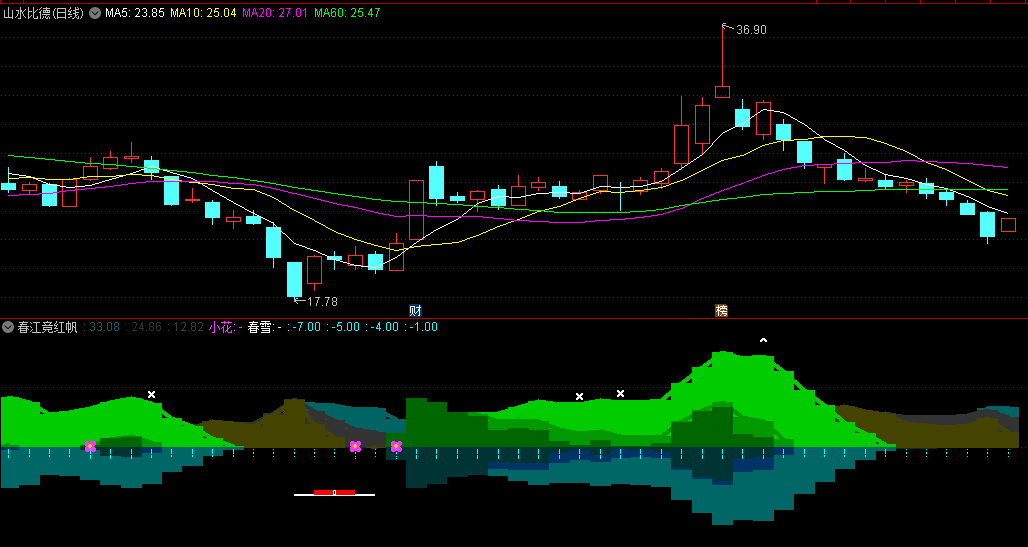Expand the 春江竞红帆 indicator dropdown arrow

tap(8, 327)
